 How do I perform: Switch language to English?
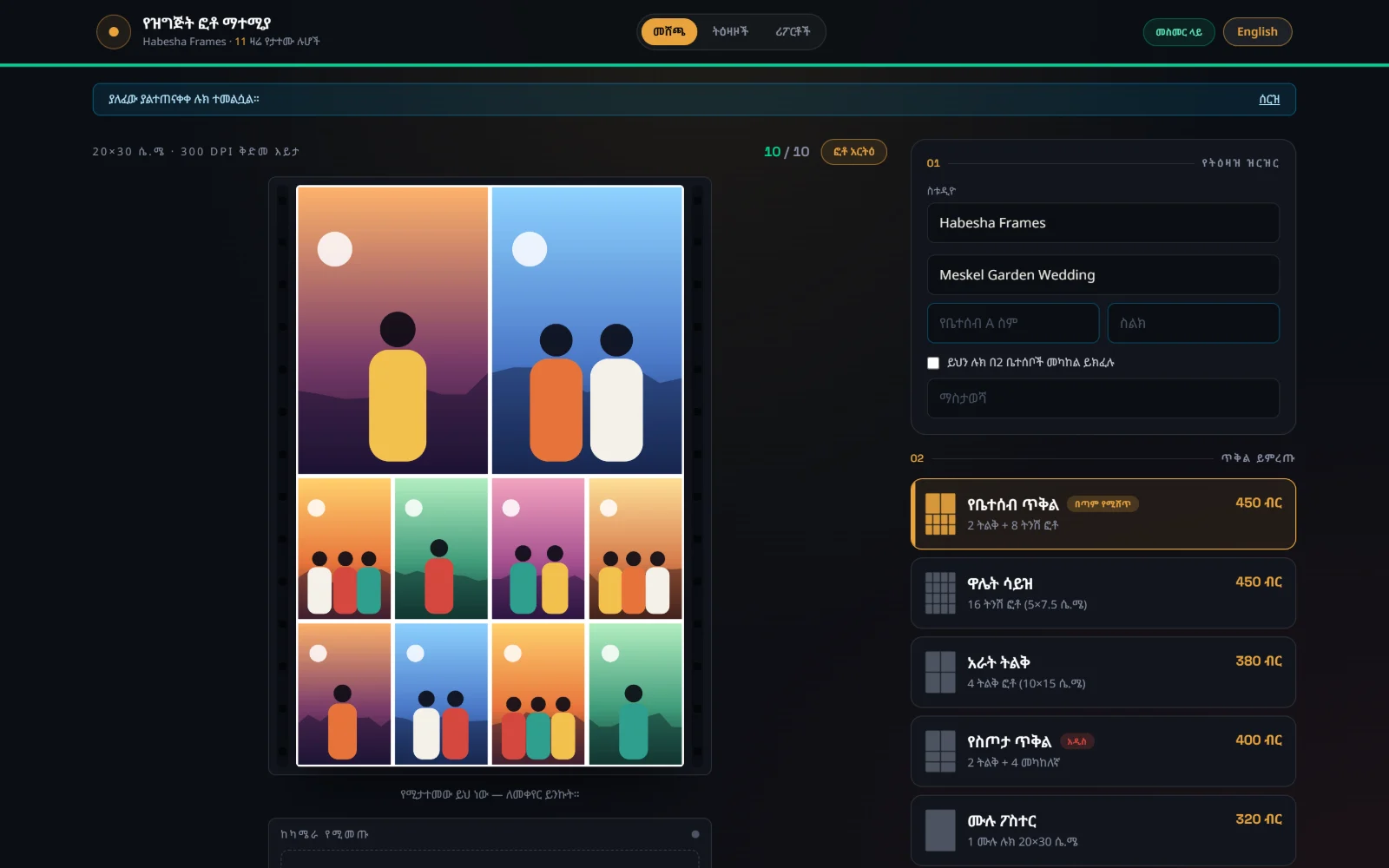click(1257, 32)
